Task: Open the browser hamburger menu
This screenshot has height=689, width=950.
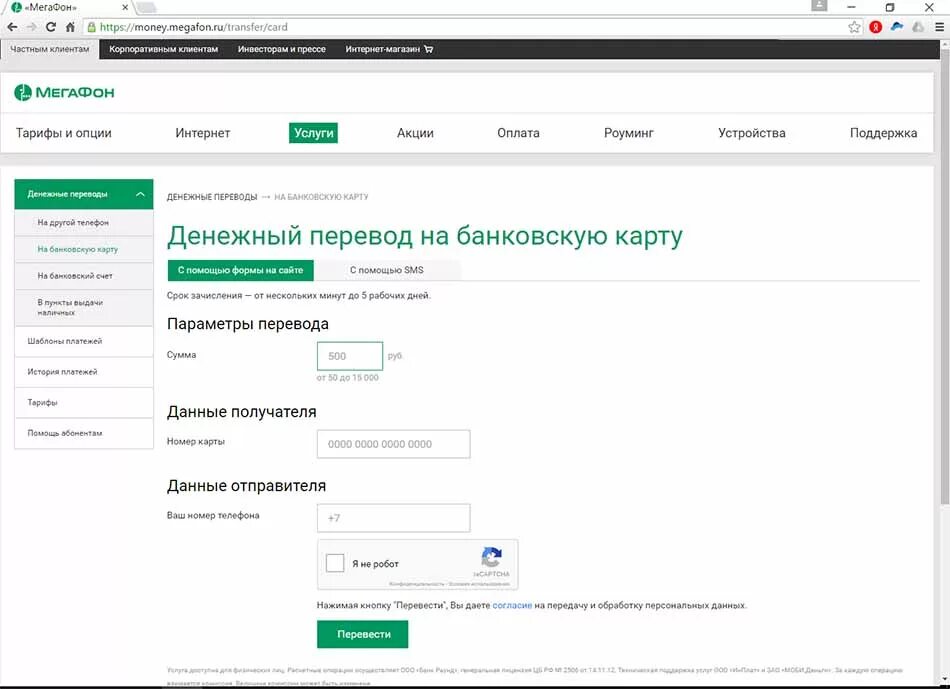Action: click(940, 27)
